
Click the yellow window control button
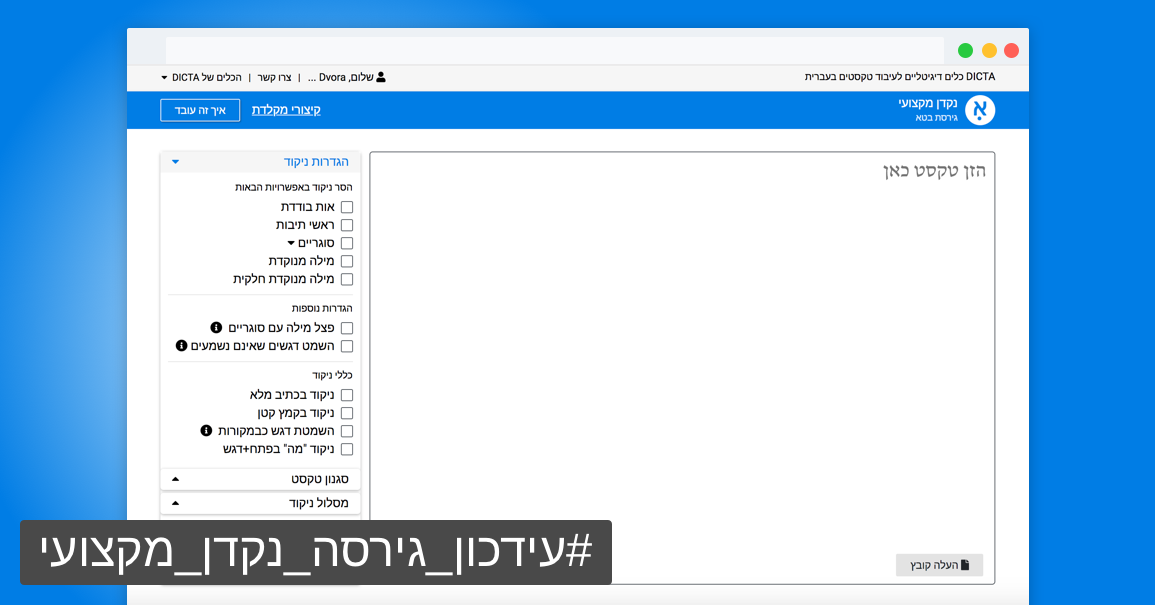click(989, 50)
